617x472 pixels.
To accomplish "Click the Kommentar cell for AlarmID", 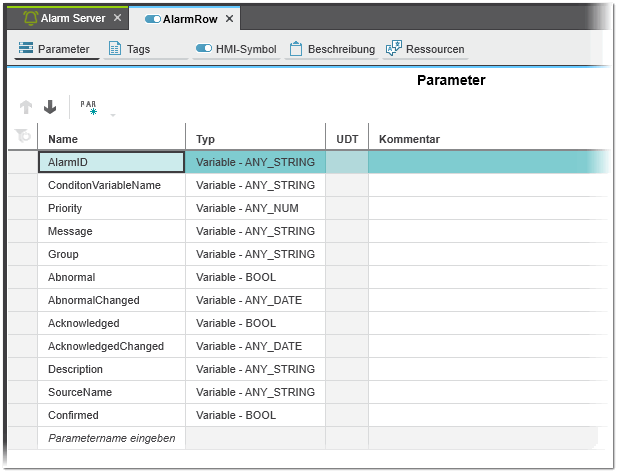I will click(x=485, y=162).
